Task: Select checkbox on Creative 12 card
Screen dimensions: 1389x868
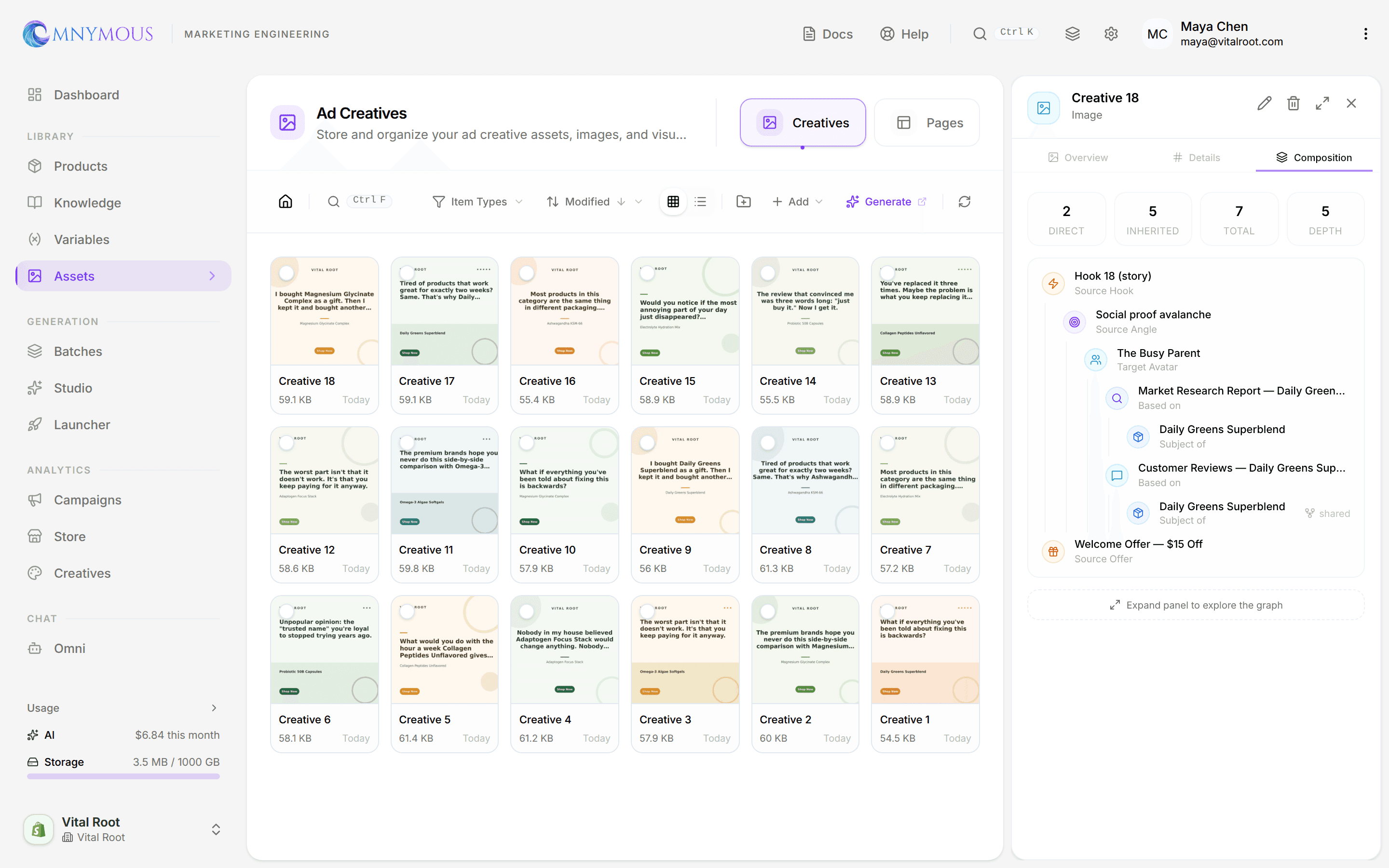Action: coord(286,442)
